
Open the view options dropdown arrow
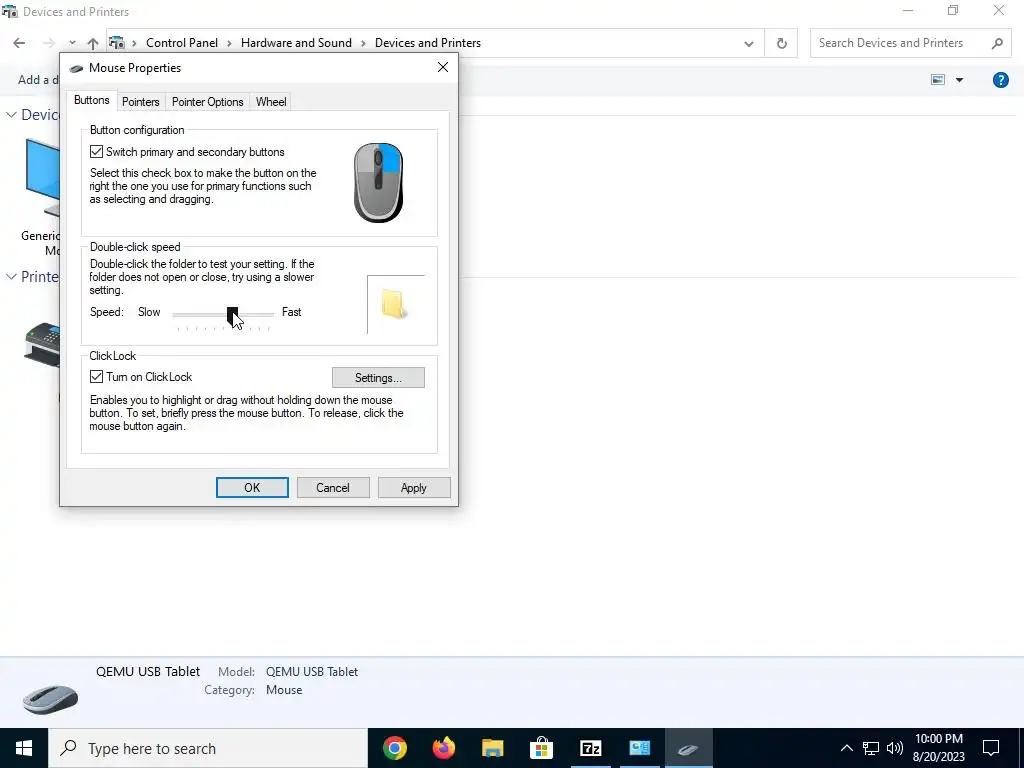point(959,80)
